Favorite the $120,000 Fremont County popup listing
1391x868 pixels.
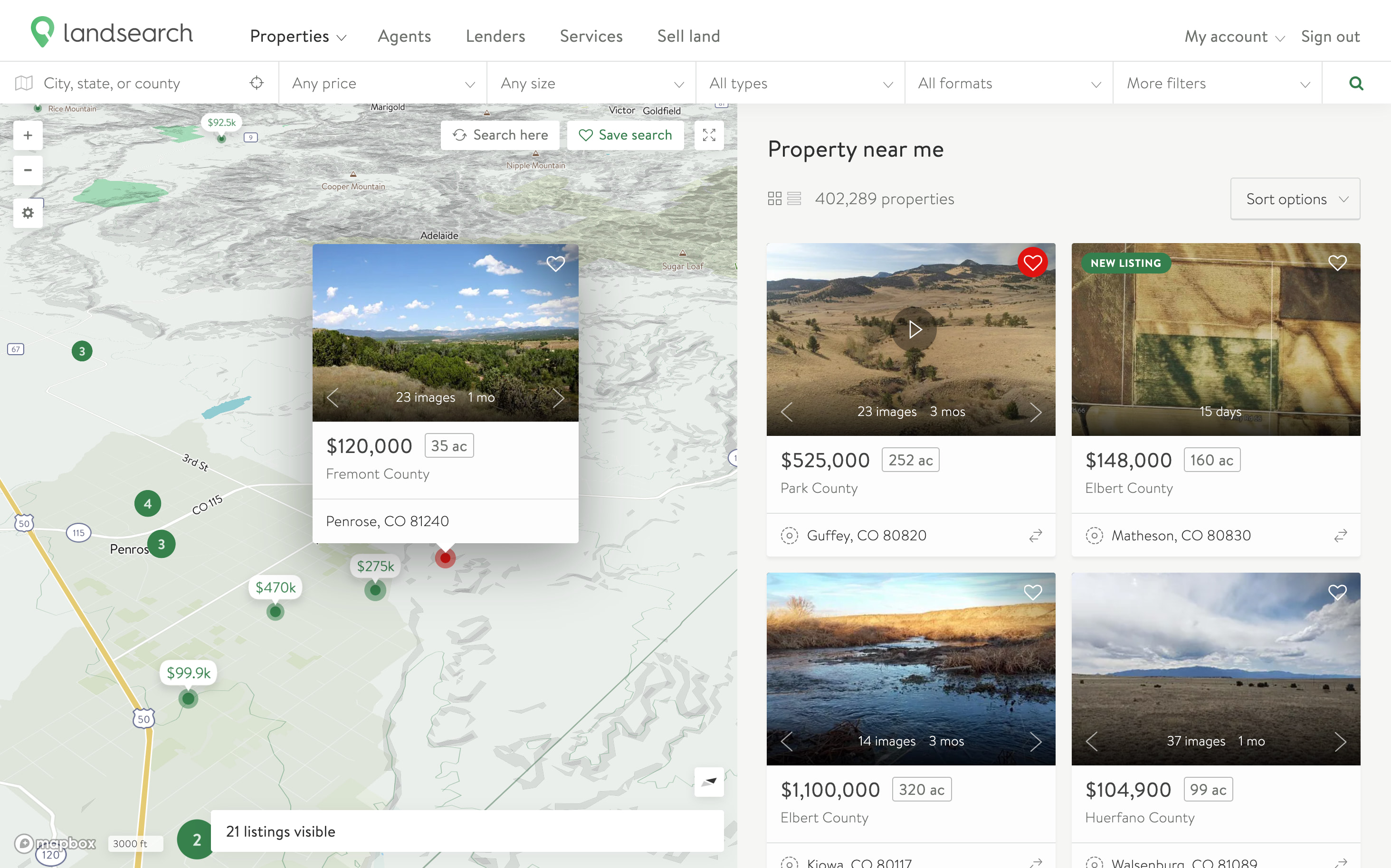[555, 264]
